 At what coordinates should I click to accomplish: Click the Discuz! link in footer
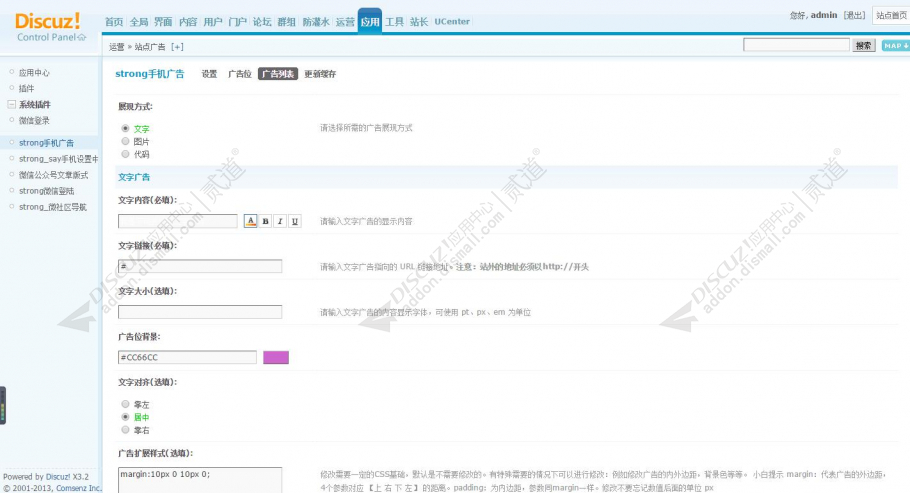coord(58,477)
